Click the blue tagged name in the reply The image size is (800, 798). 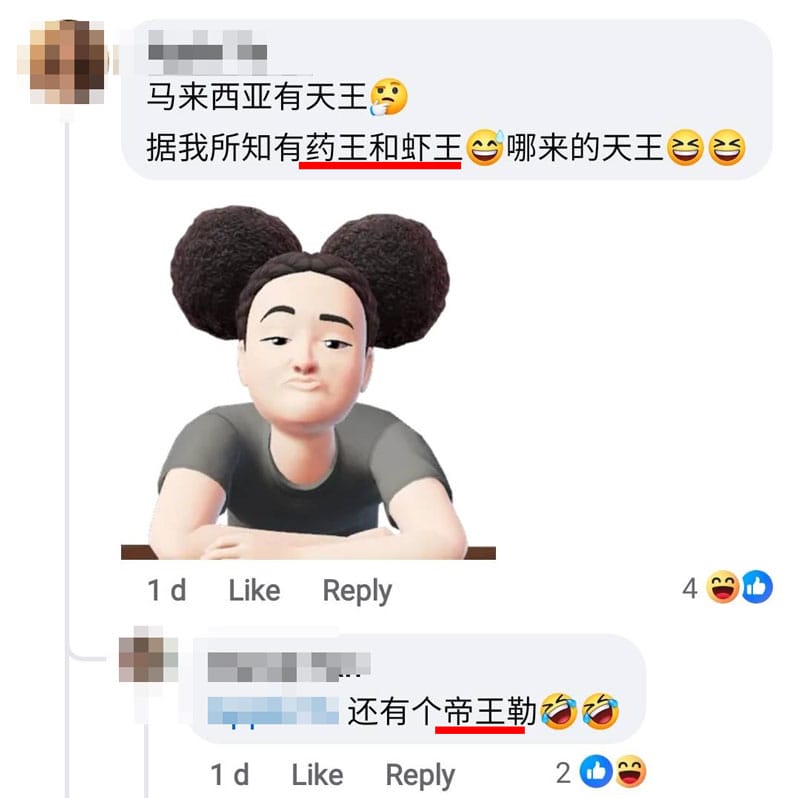pyautogui.click(x=273, y=711)
